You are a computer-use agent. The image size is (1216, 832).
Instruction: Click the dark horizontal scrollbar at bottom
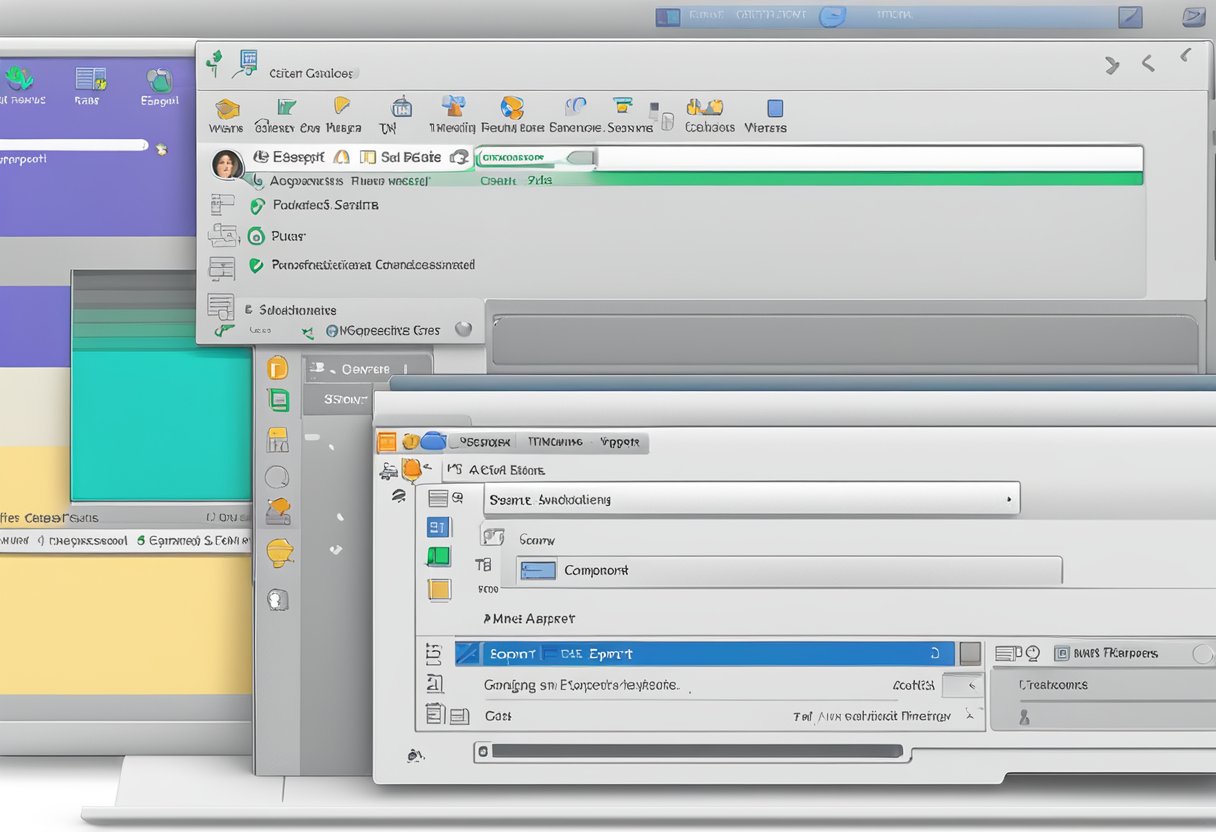(x=692, y=751)
